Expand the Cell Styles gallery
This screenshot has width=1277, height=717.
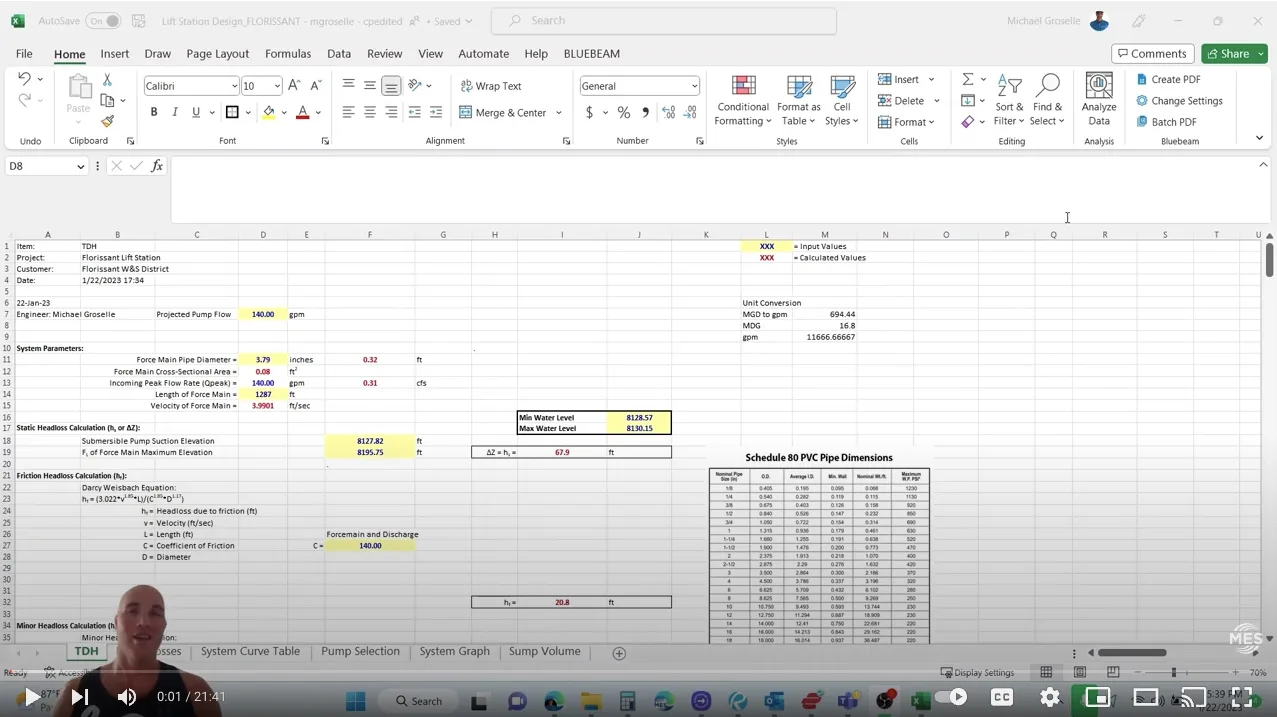842,100
